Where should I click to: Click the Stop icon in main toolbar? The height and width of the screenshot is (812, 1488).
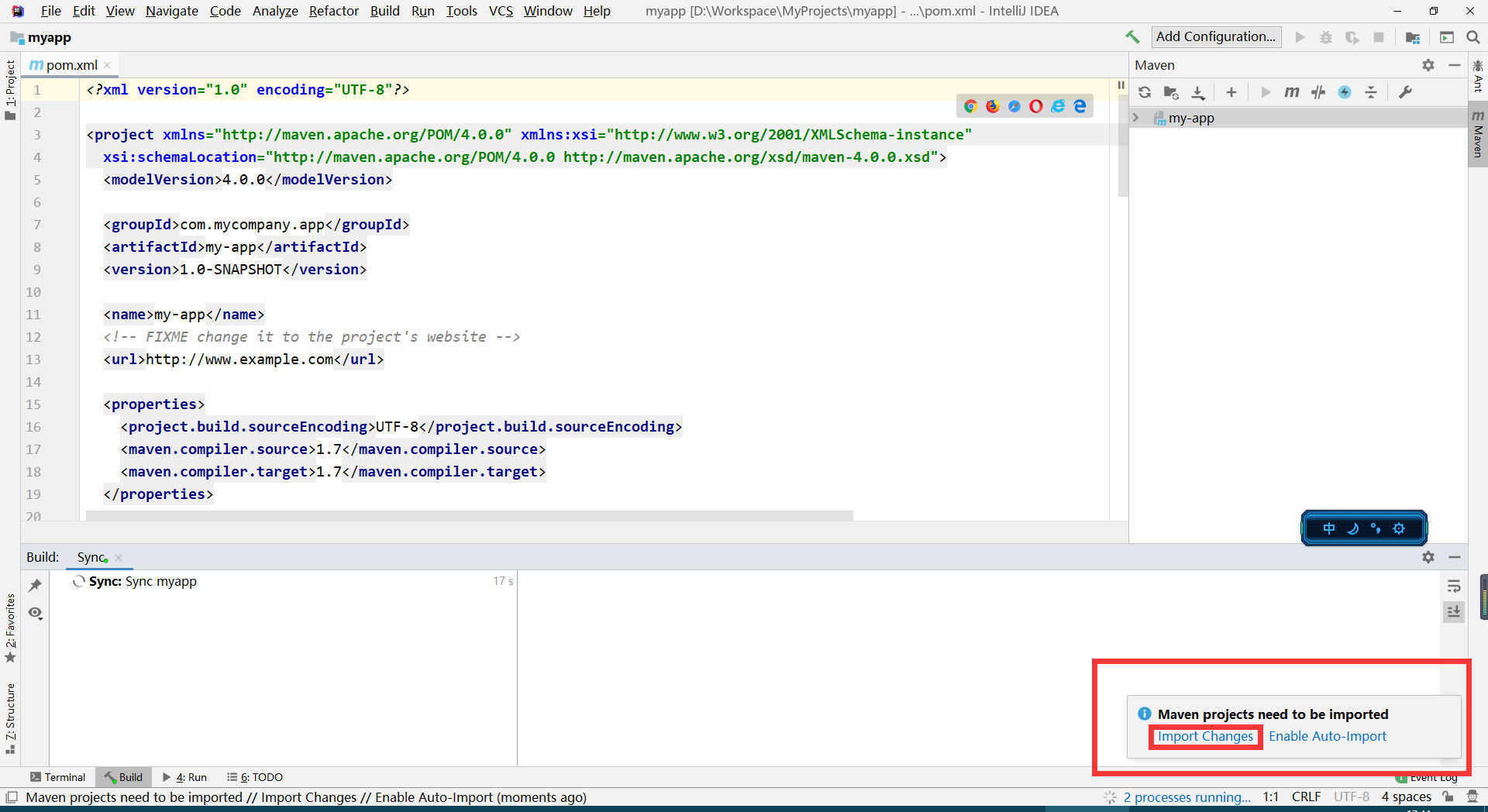pyautogui.click(x=1379, y=37)
